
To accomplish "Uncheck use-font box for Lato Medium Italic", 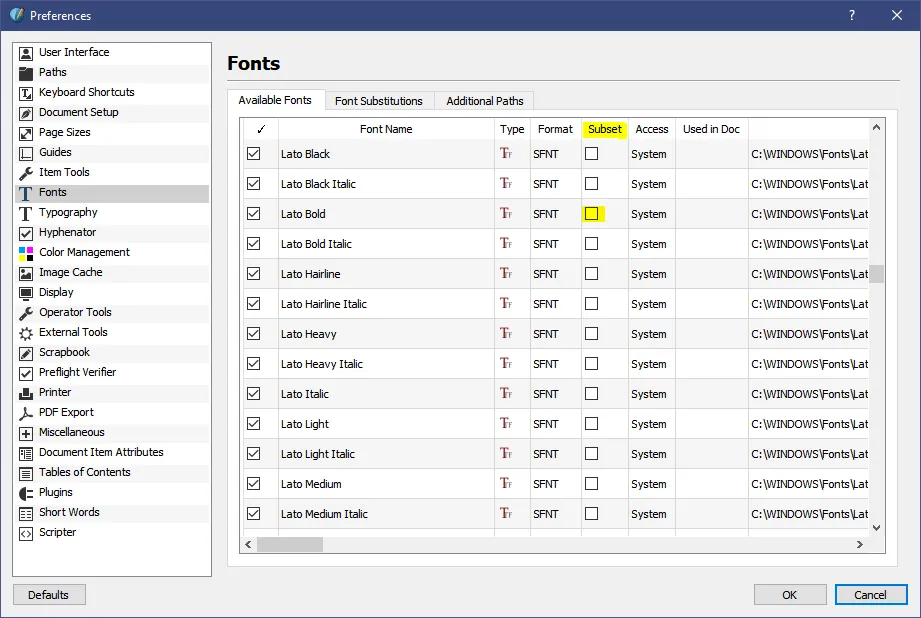I will [x=254, y=513].
